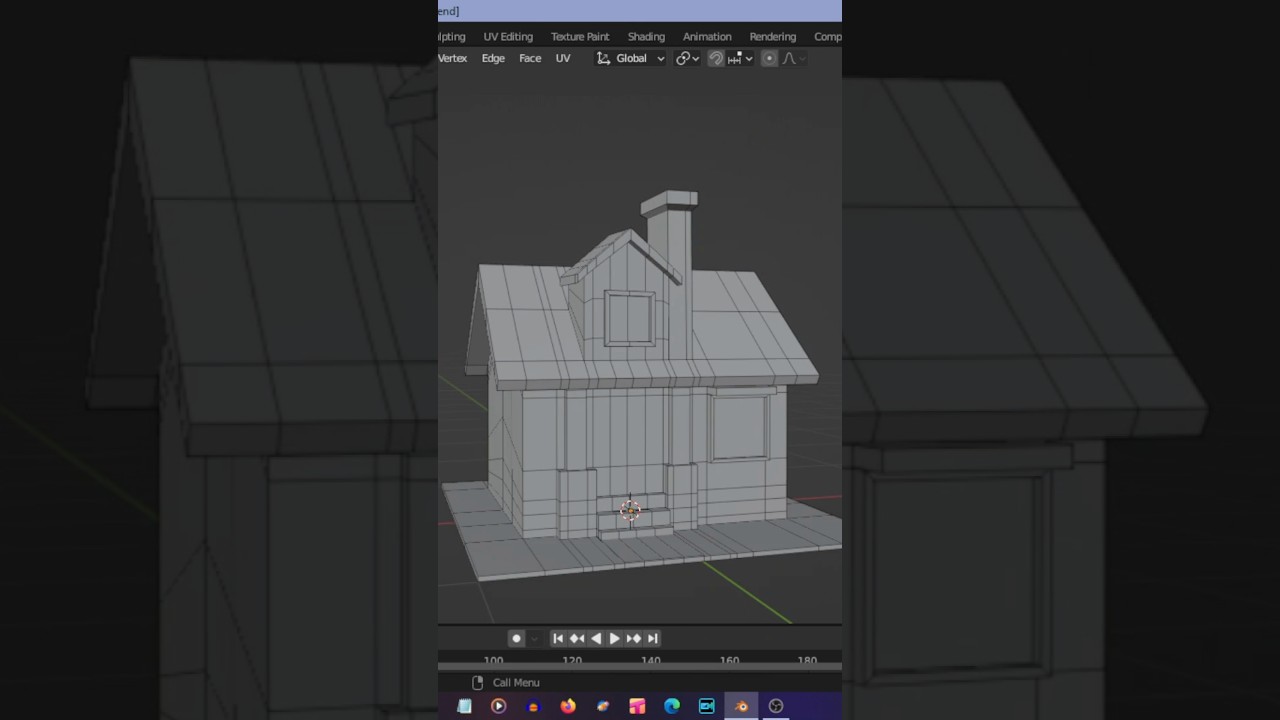Switch to the UV Editing workspace
This screenshot has height=720, width=1280.
[508, 36]
